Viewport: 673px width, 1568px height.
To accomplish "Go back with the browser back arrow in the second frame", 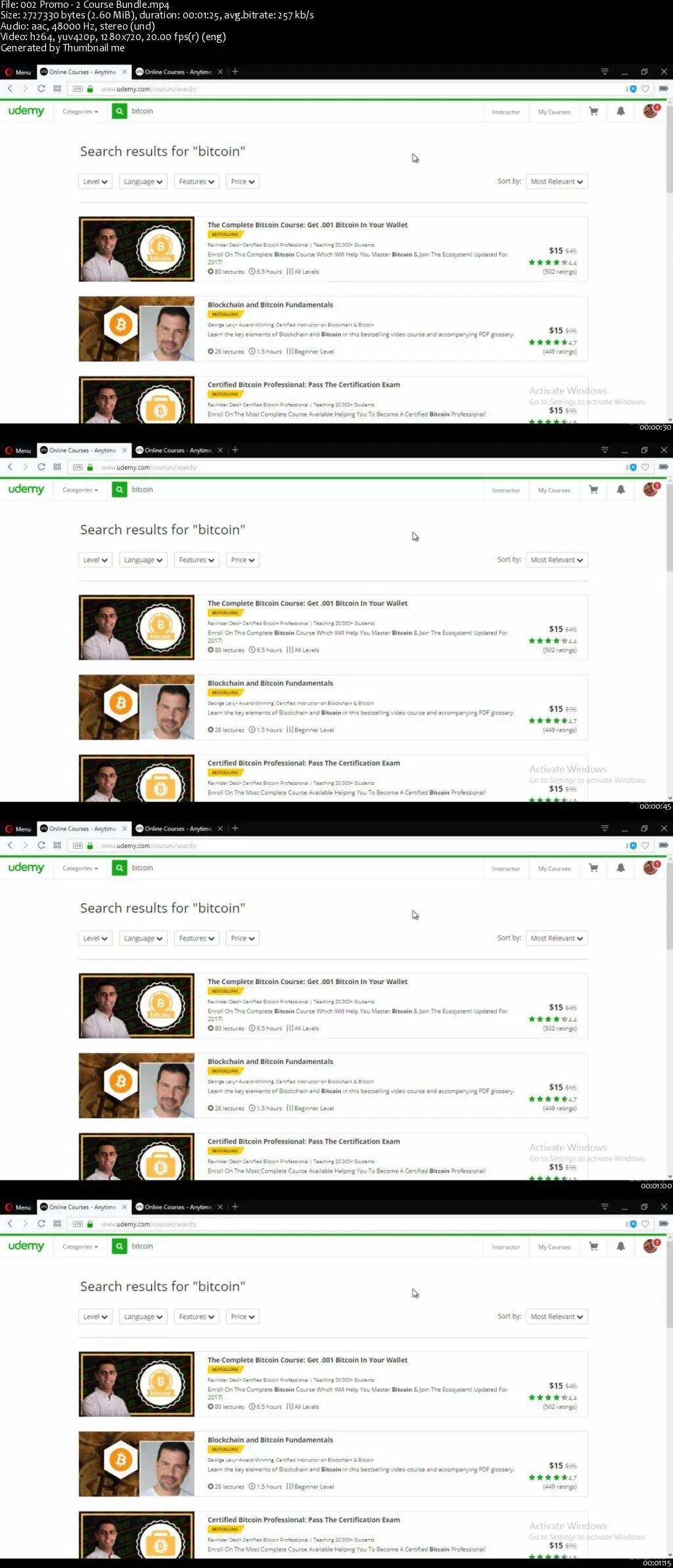I will pyautogui.click(x=10, y=467).
